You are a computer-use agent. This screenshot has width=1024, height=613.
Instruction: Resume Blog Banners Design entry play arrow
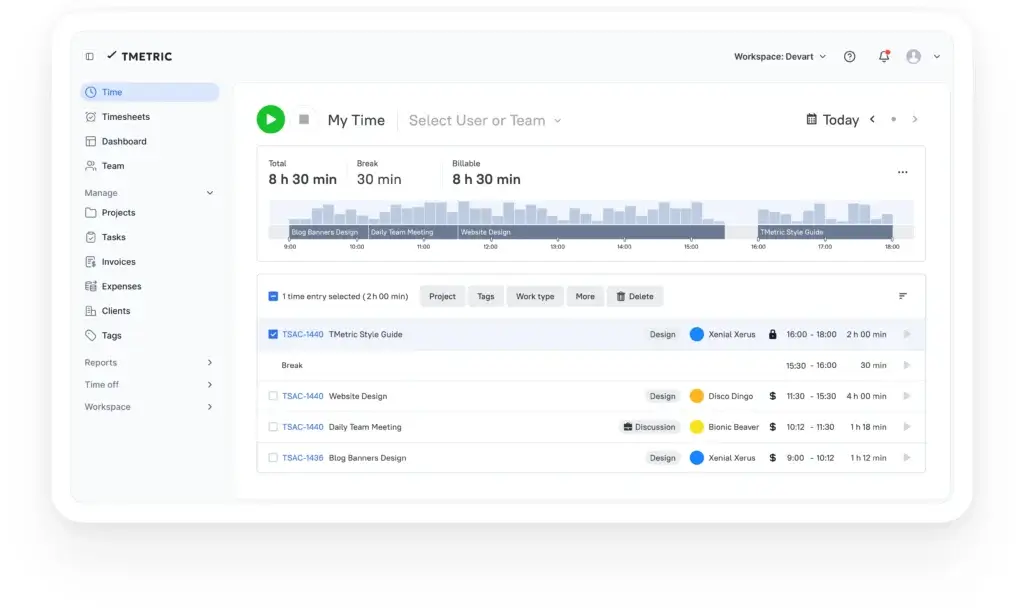906,458
